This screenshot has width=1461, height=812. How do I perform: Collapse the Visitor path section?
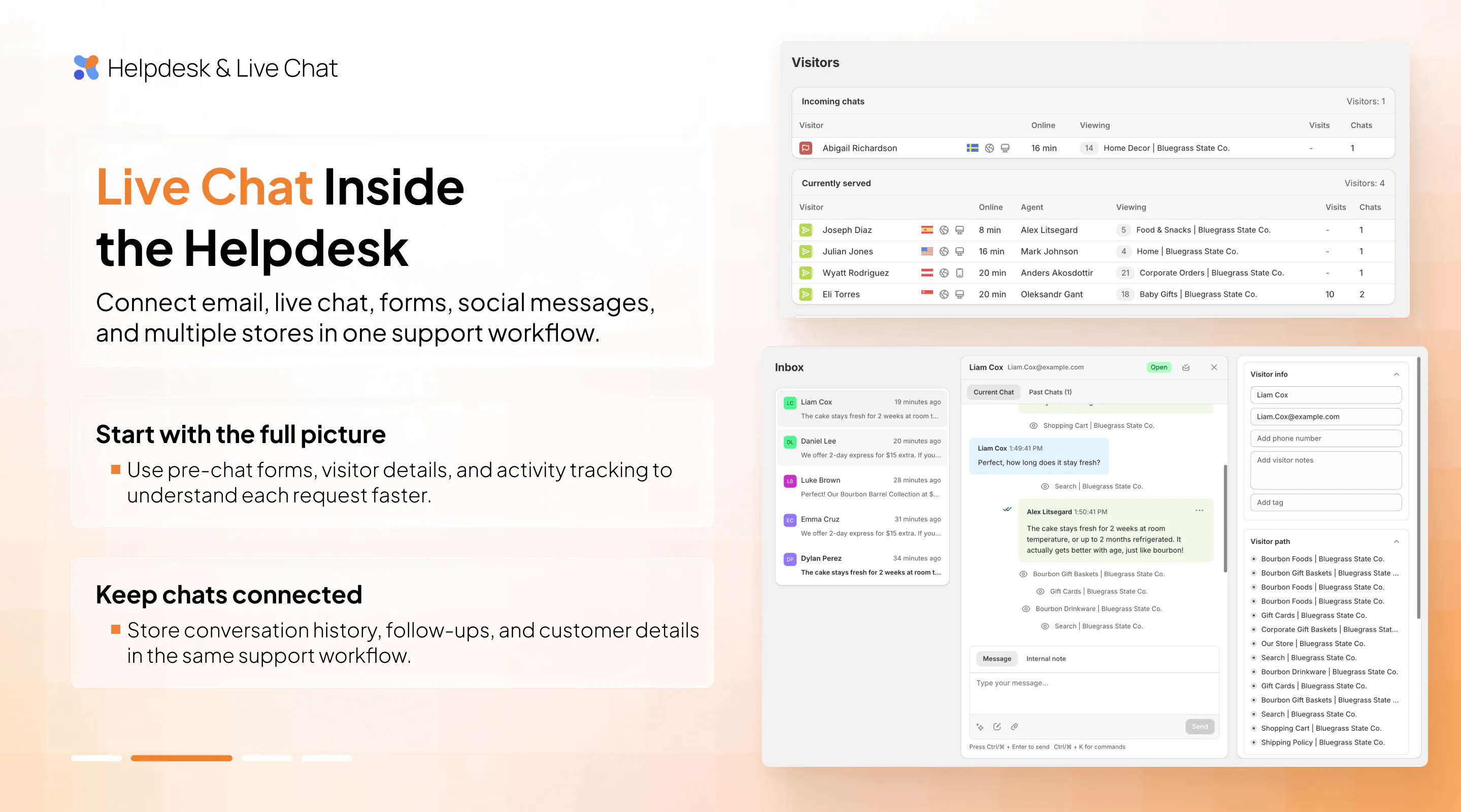pos(1397,542)
